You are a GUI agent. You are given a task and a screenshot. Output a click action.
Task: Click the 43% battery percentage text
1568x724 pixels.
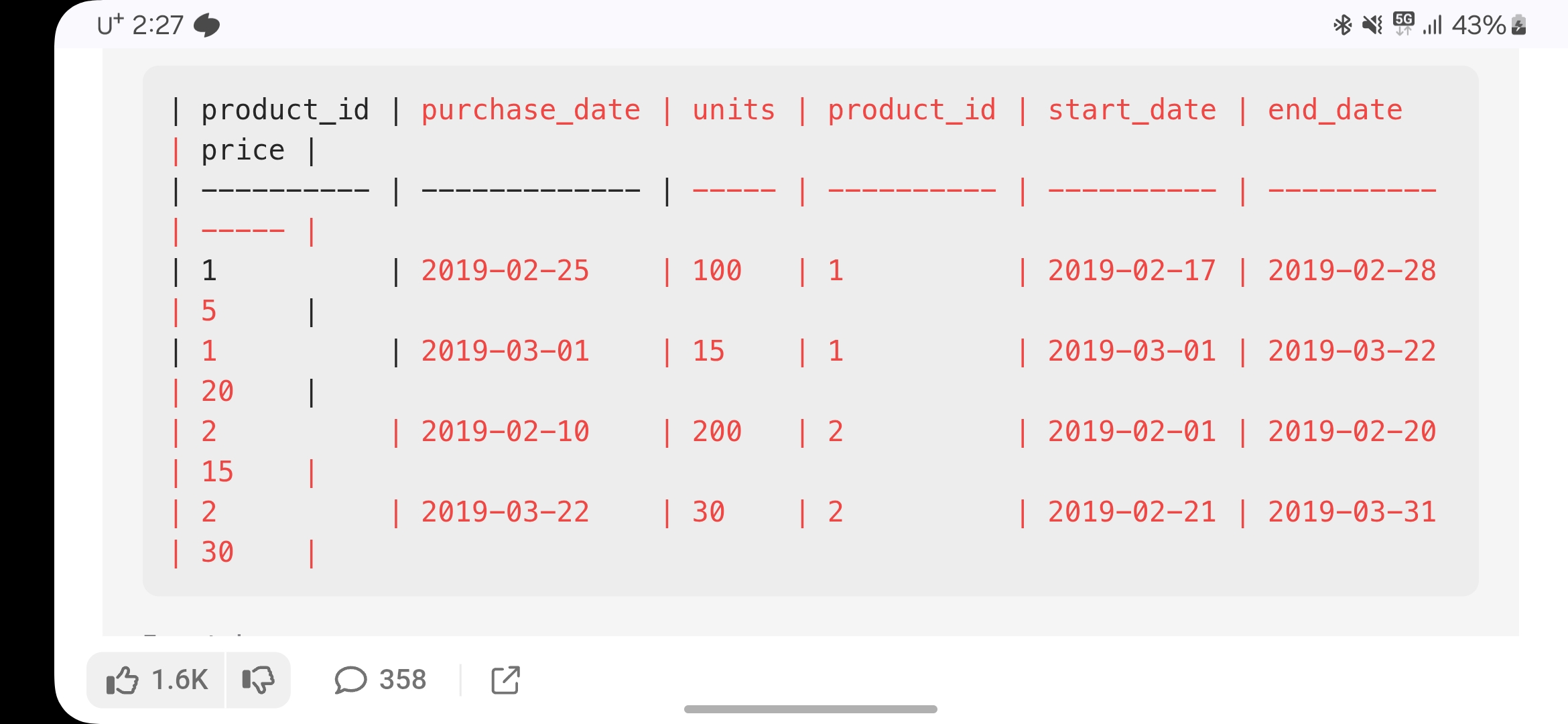point(1479,25)
